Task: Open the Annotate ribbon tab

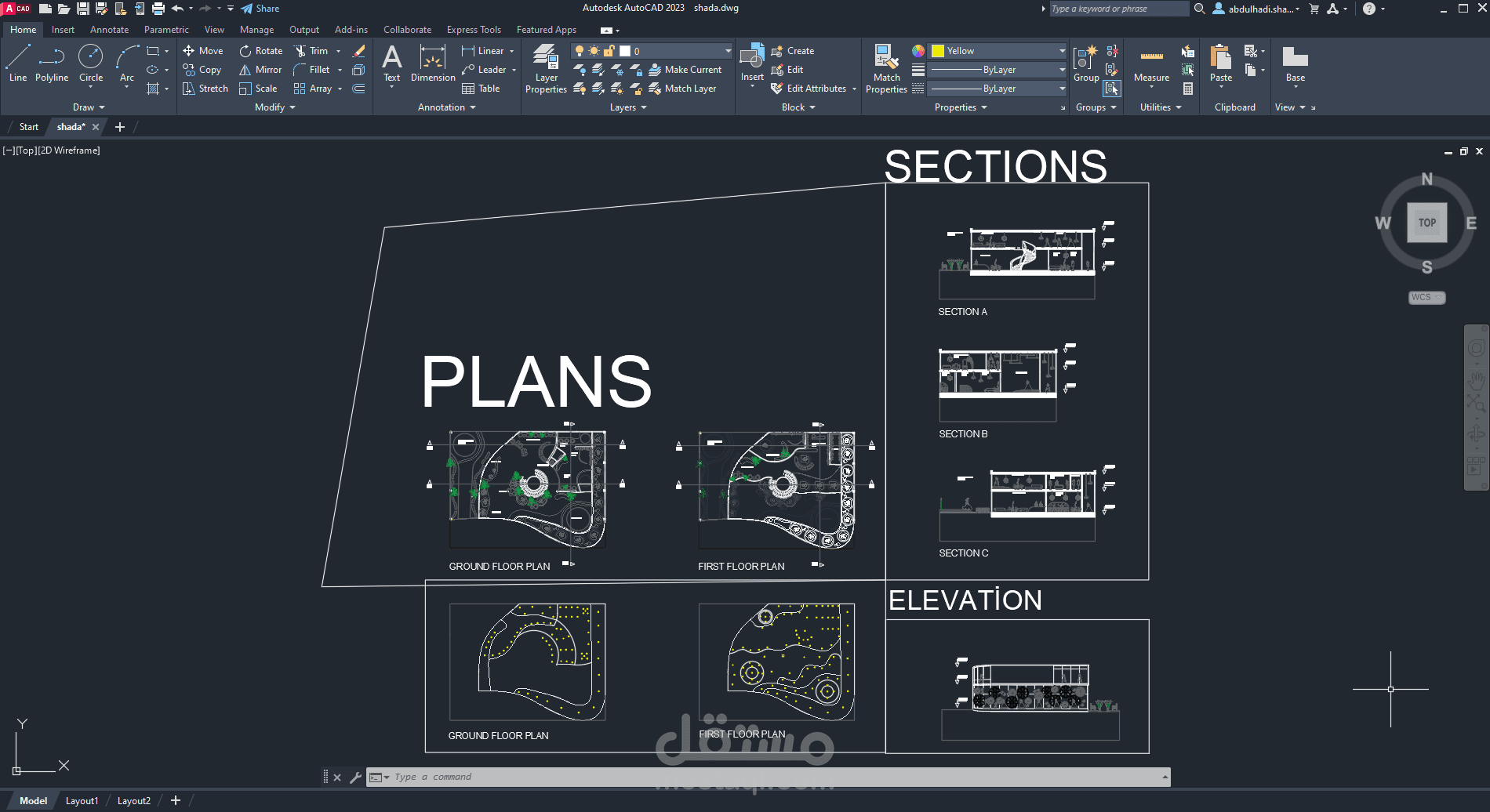Action: point(109,30)
